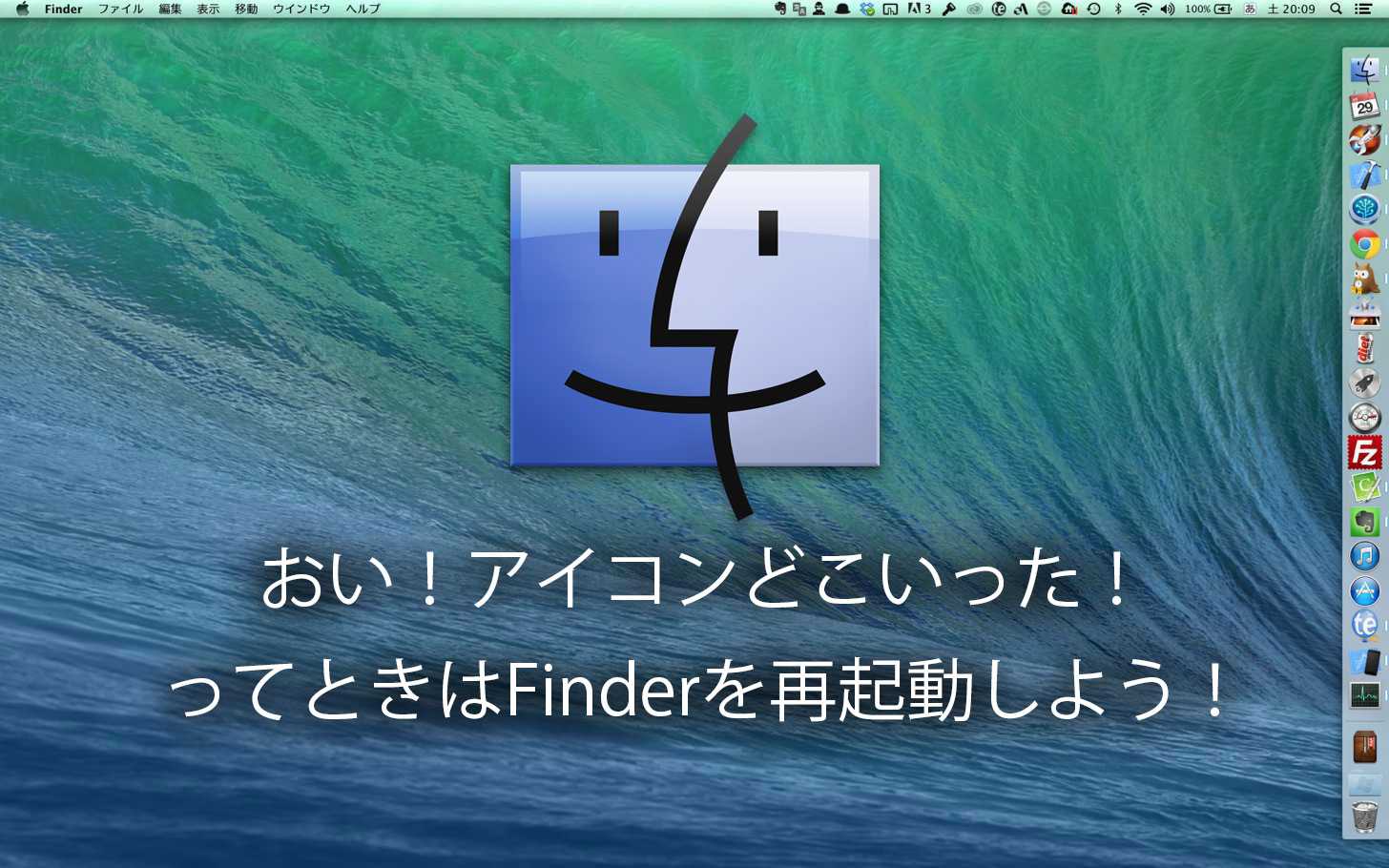Open the battery 100% status menu
The image size is (1389, 868).
tap(1208, 9)
